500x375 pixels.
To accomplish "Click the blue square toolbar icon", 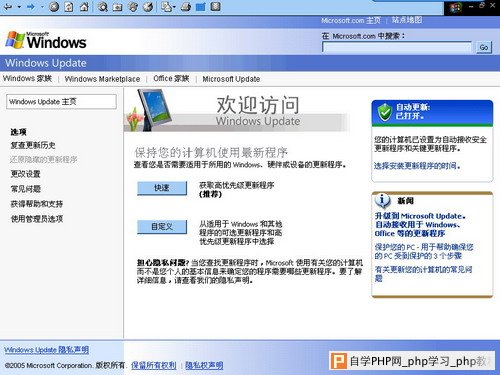I will (x=200, y=7).
